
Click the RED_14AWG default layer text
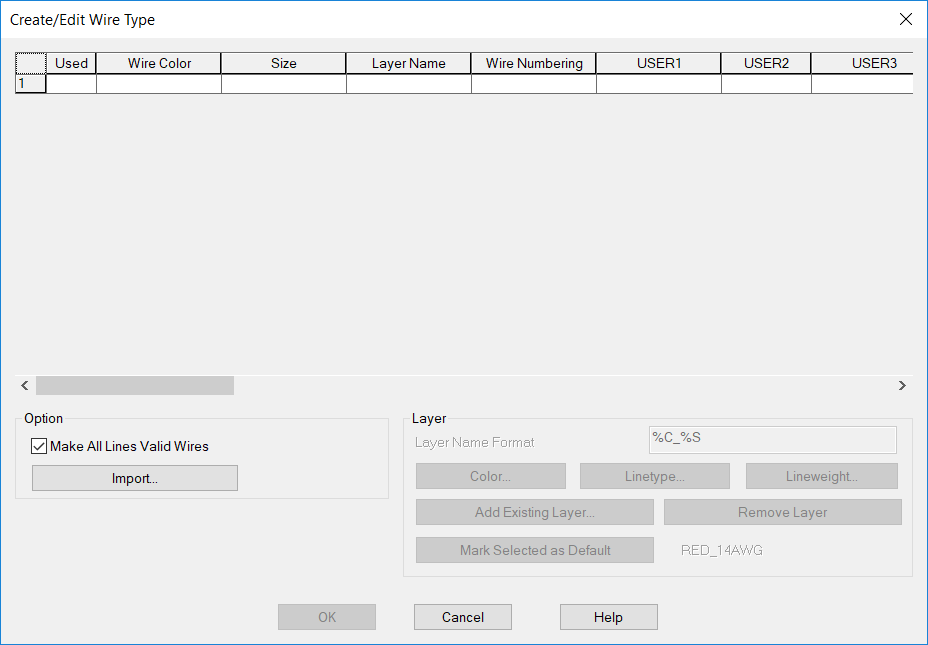pos(721,550)
